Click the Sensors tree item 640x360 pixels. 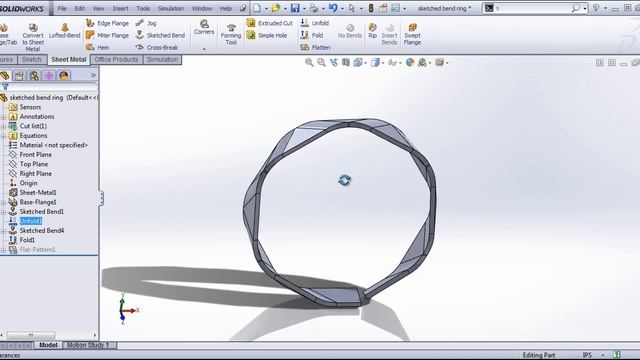pos(30,107)
